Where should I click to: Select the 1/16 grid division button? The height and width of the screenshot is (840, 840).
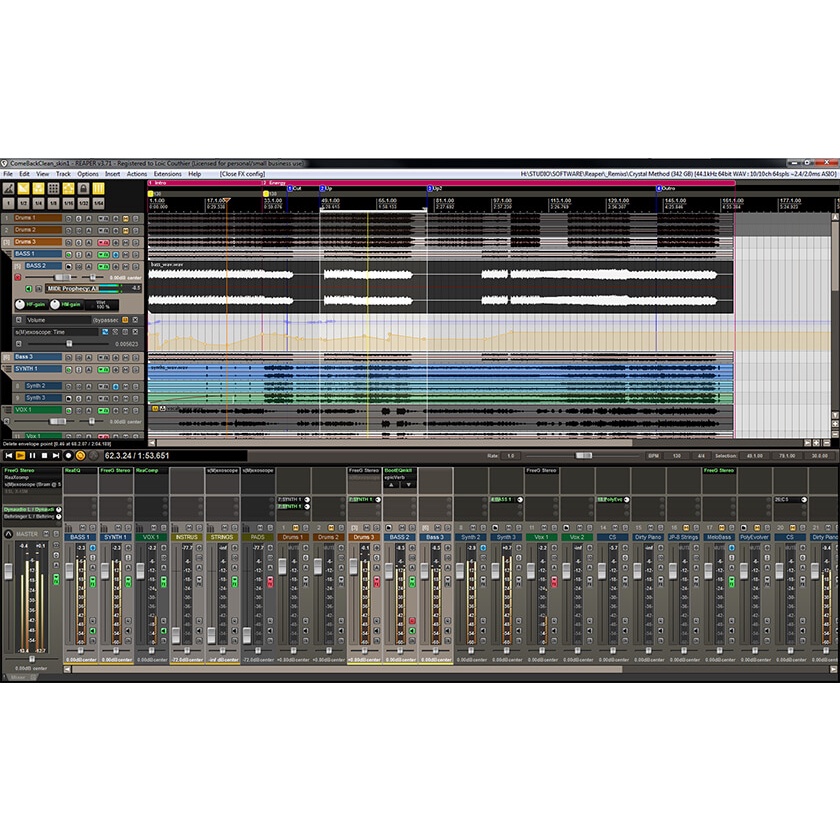coord(68,203)
